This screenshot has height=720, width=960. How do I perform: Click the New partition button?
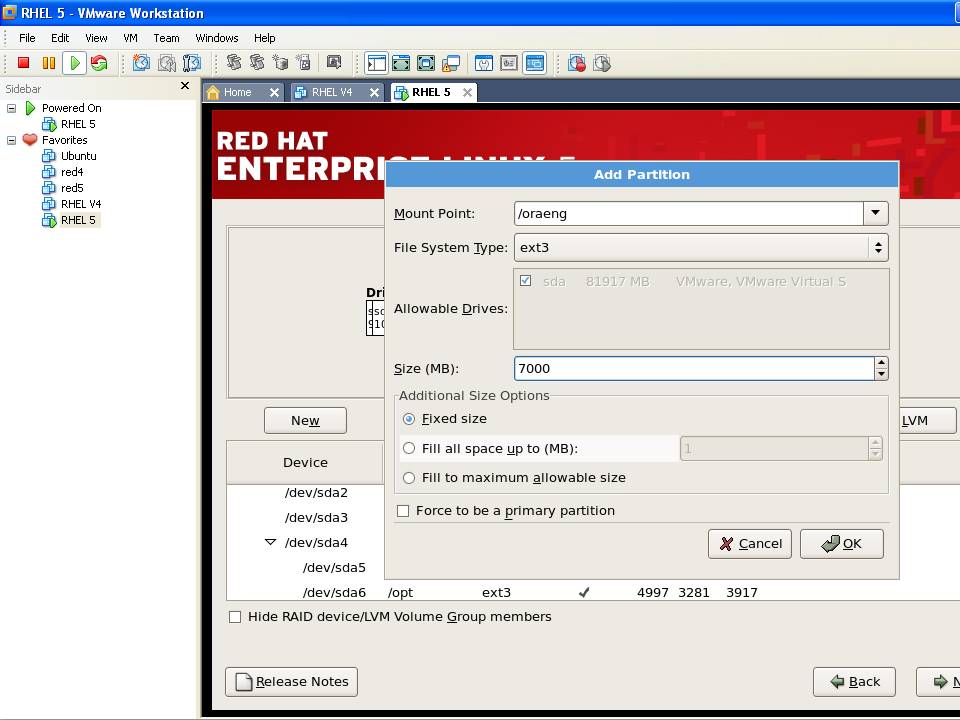point(306,421)
